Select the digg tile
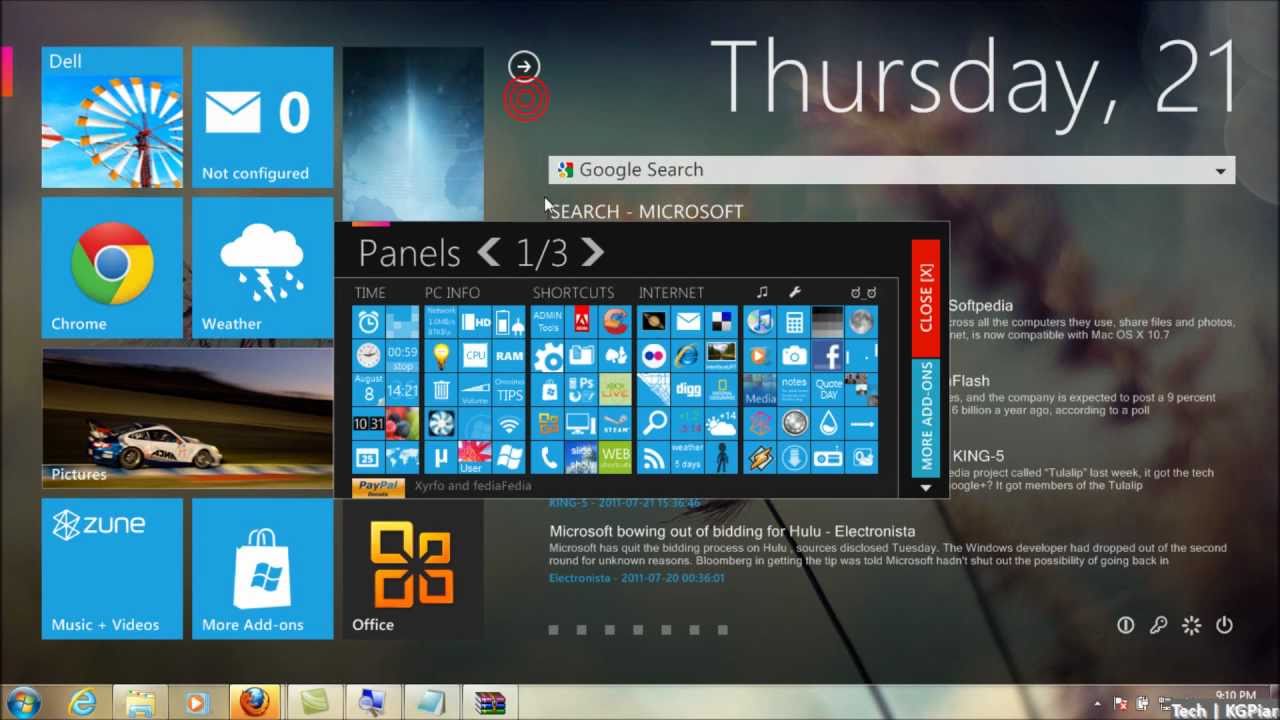Image resolution: width=1280 pixels, height=720 pixels. point(688,389)
